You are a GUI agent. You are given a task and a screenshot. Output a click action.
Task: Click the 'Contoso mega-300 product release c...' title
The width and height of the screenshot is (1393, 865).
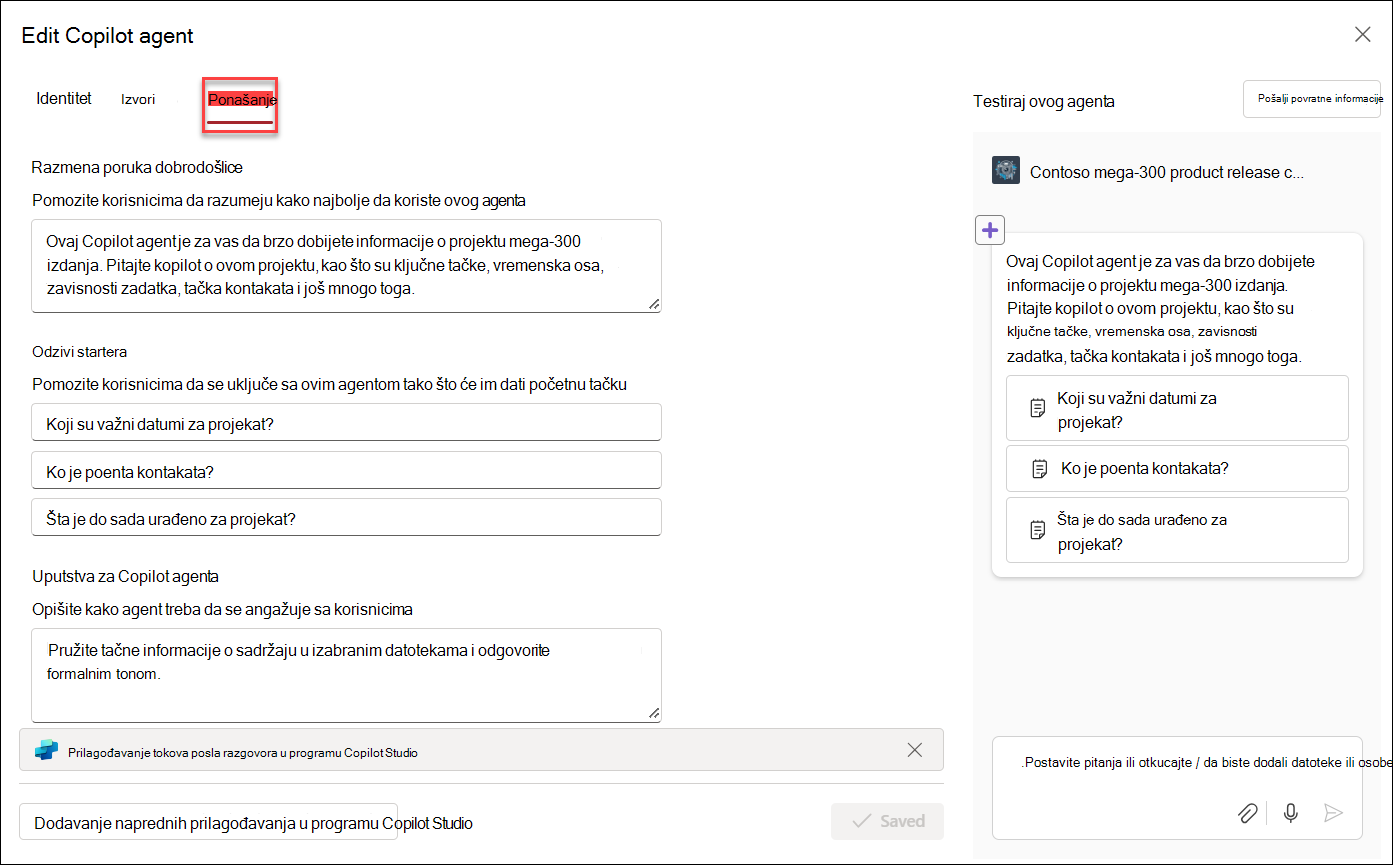[1167, 172]
